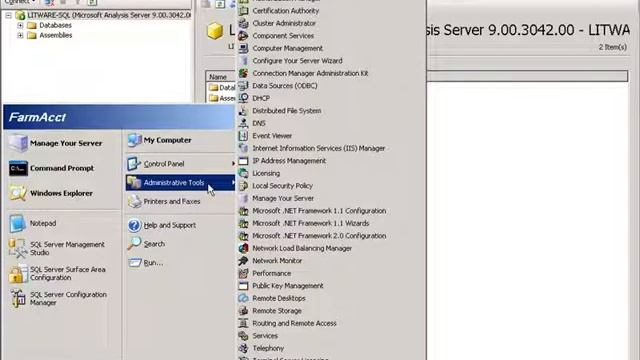Screen dimensions: 640x360
Task: Click the Data Sources (ODBC) icon
Action: coord(243,86)
